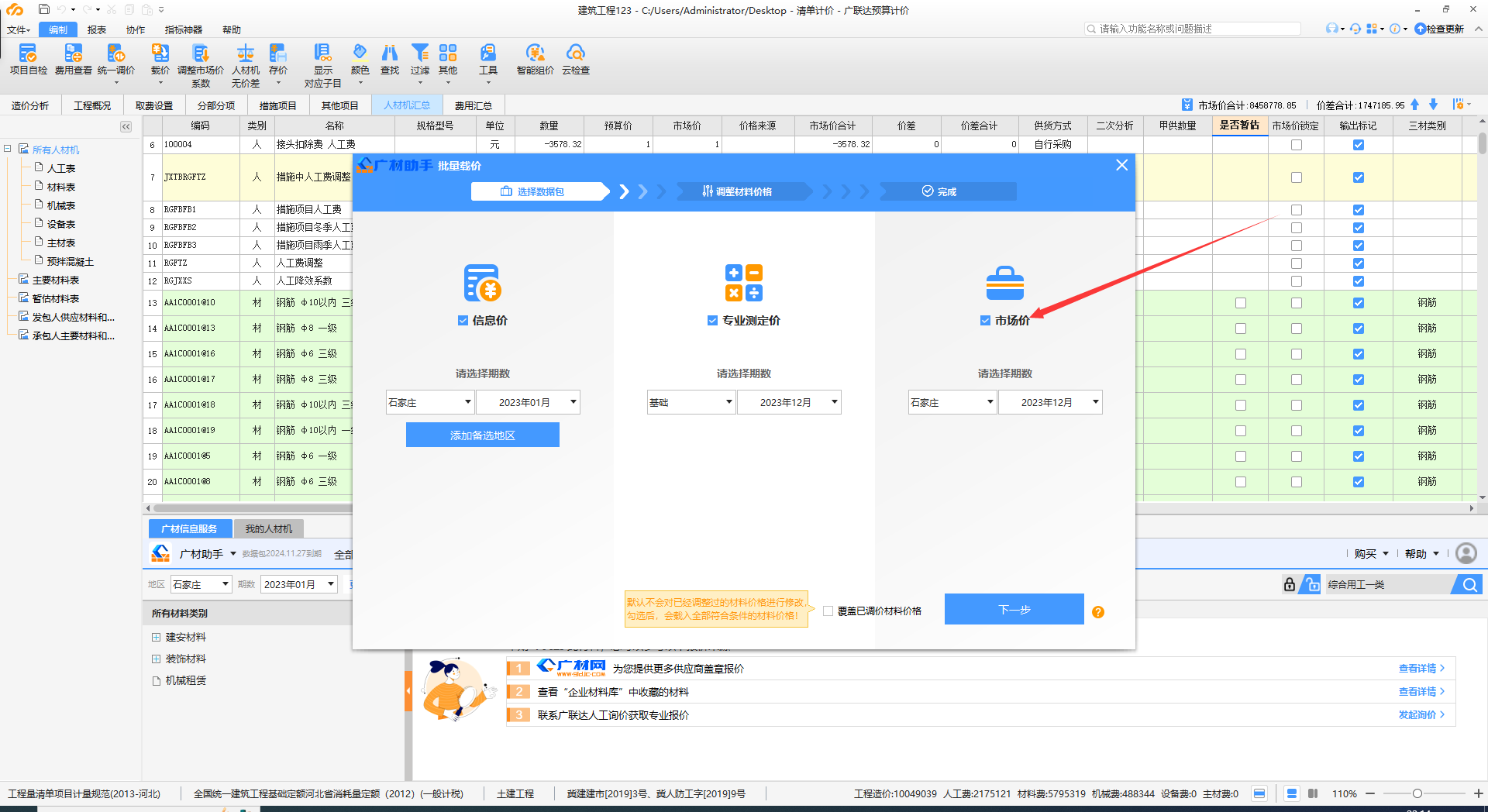
Task: Click the user avatar icon
Action: tap(1466, 553)
